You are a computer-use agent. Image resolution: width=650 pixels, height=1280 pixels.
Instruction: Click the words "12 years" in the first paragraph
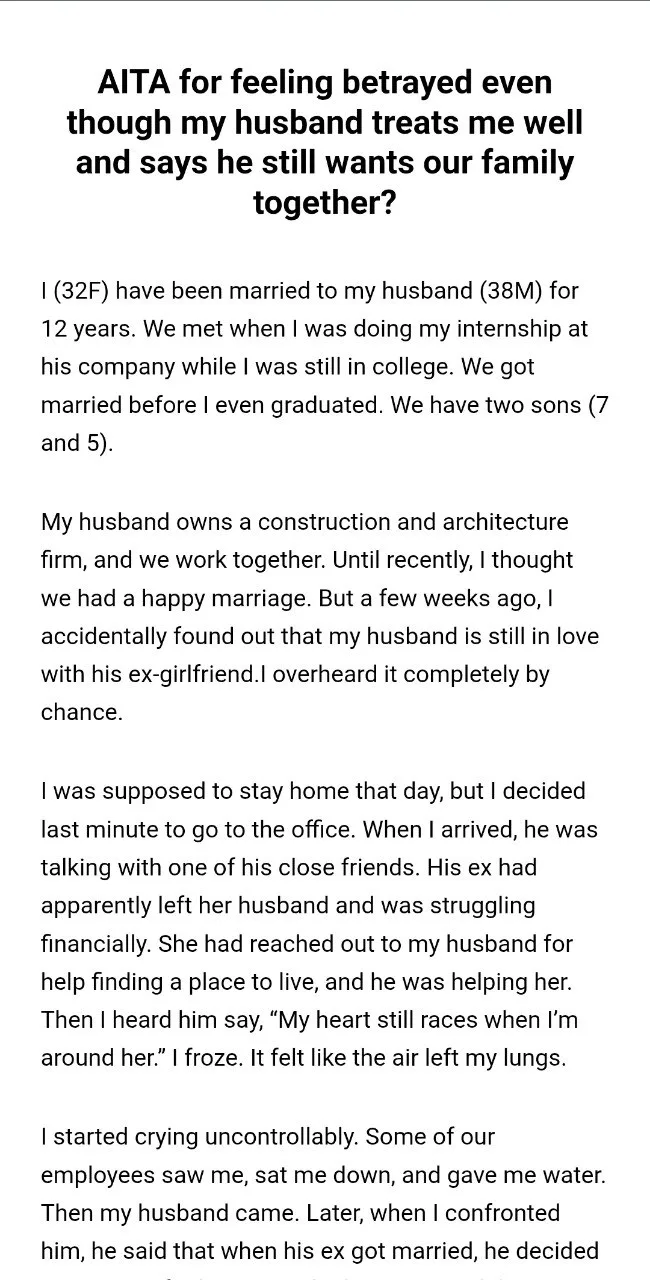pyautogui.click(x=80, y=329)
